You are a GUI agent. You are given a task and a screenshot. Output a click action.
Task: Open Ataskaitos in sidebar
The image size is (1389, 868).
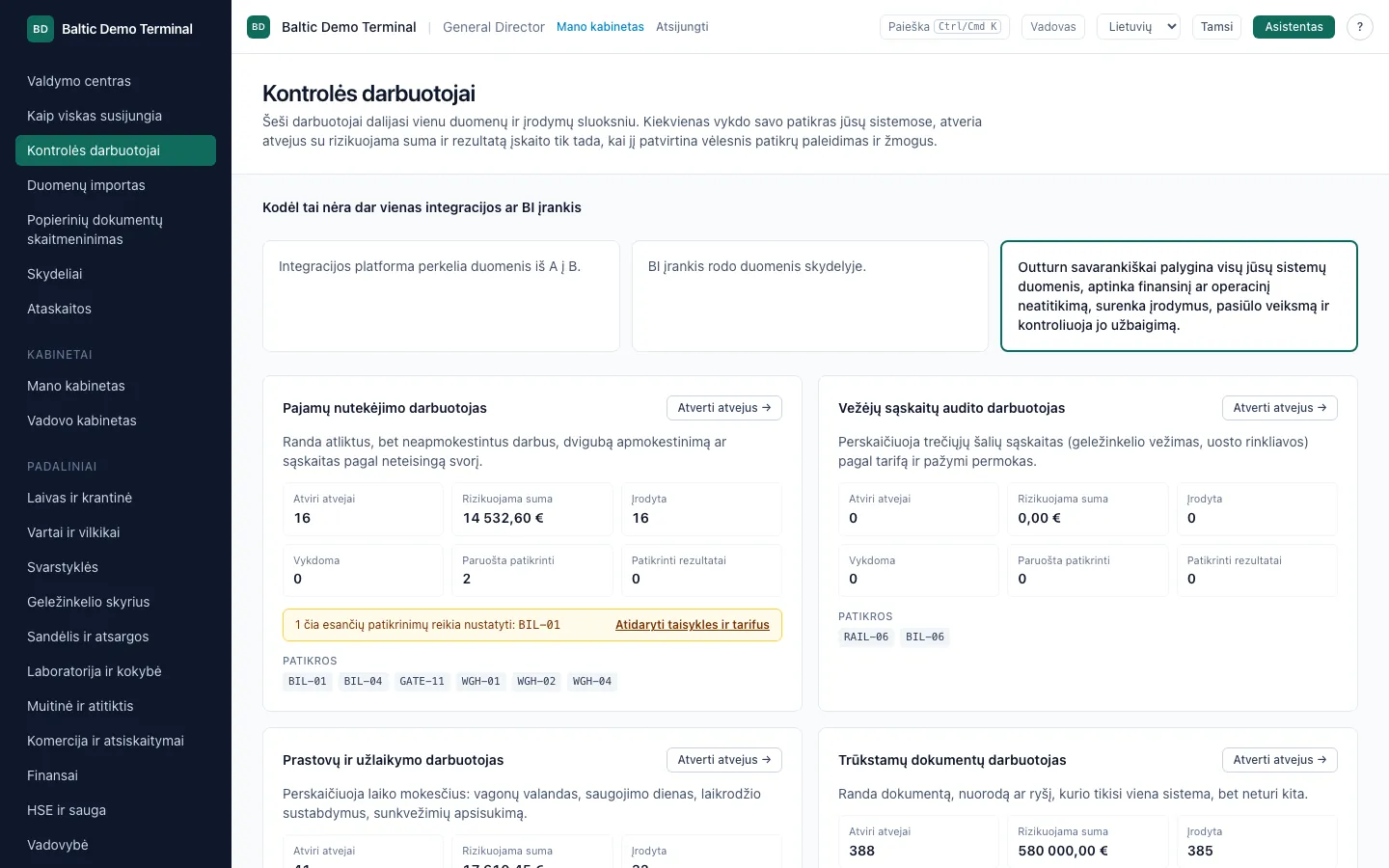click(x=116, y=309)
